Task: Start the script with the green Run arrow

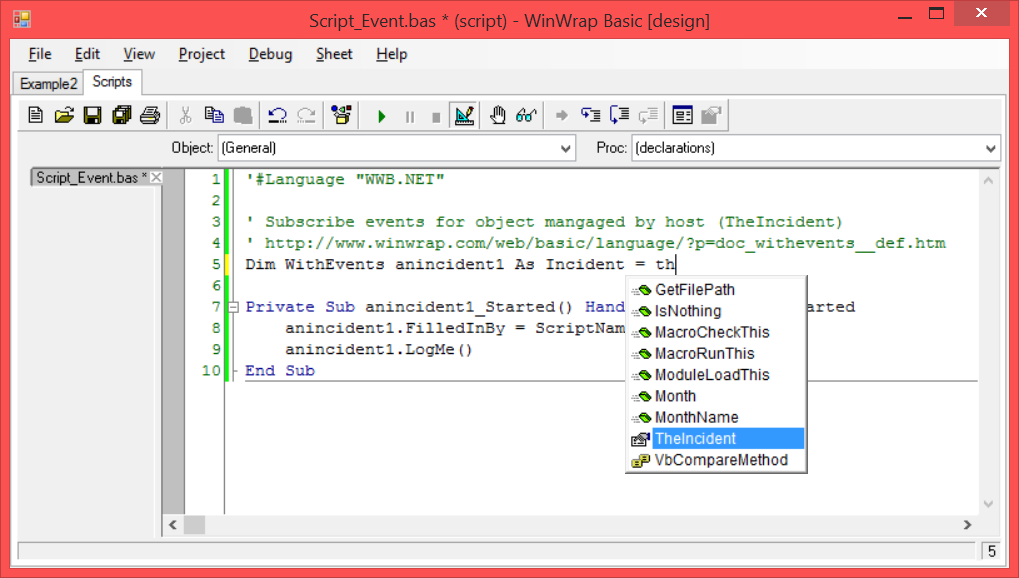Action: click(381, 116)
